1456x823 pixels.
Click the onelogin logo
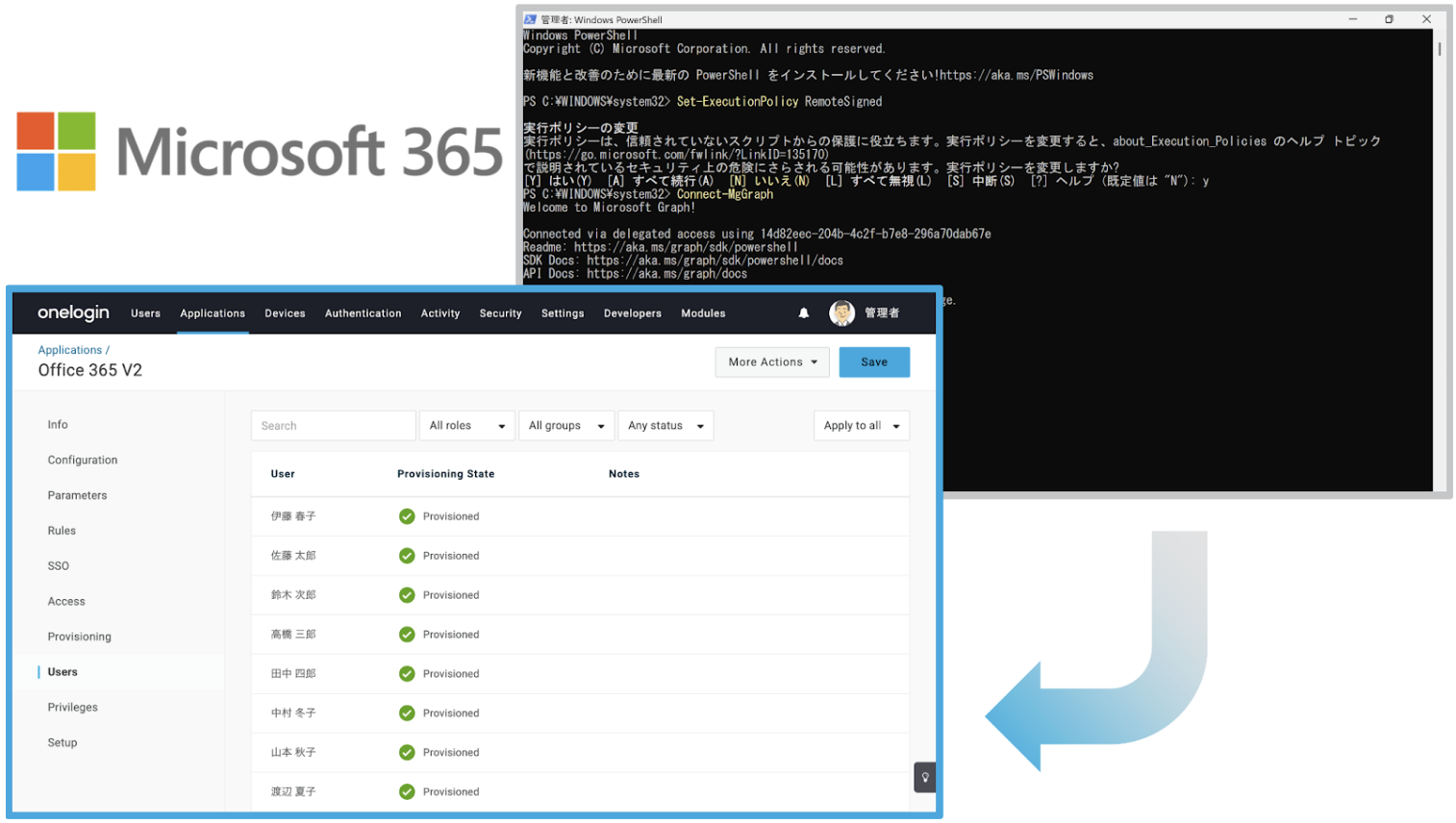coord(73,313)
